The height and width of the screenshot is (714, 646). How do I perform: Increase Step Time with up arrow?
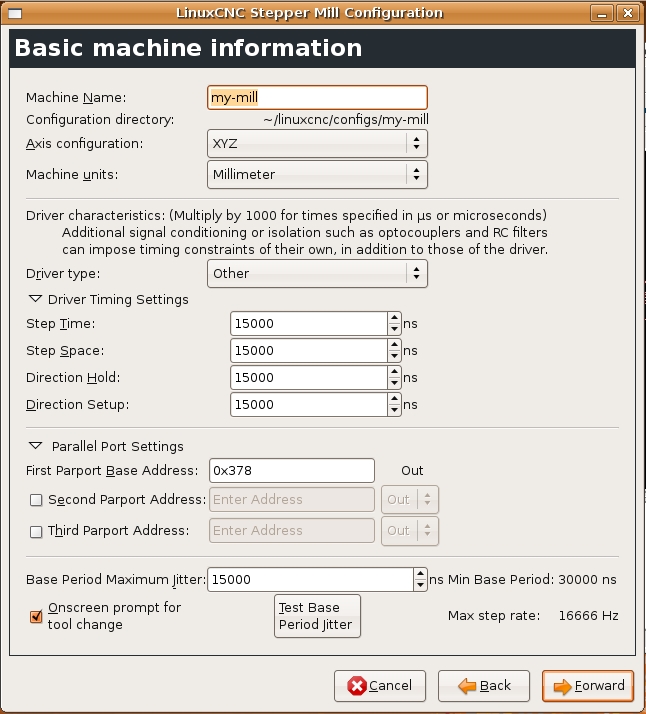(x=394, y=318)
